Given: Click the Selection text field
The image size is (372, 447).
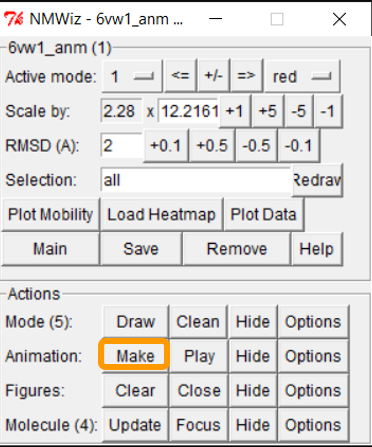Looking at the screenshot, I should pyautogui.click(x=196, y=180).
